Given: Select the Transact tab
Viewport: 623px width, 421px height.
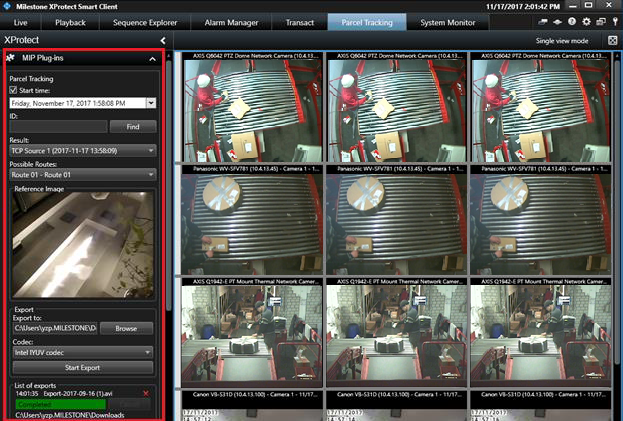Looking at the screenshot, I should click(300, 23).
